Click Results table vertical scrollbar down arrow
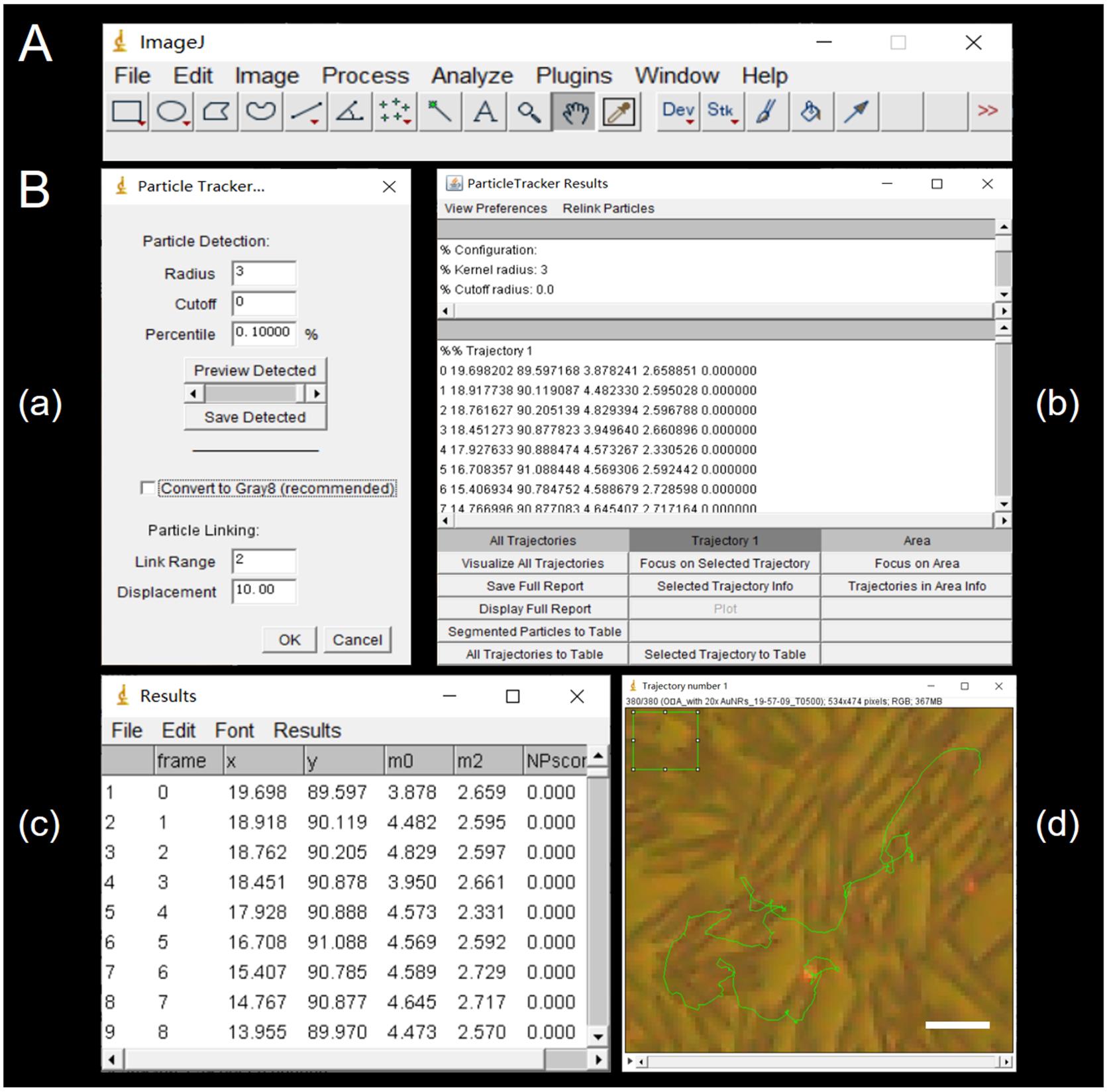Screen dimensions: 1107x1092 coord(598,1037)
